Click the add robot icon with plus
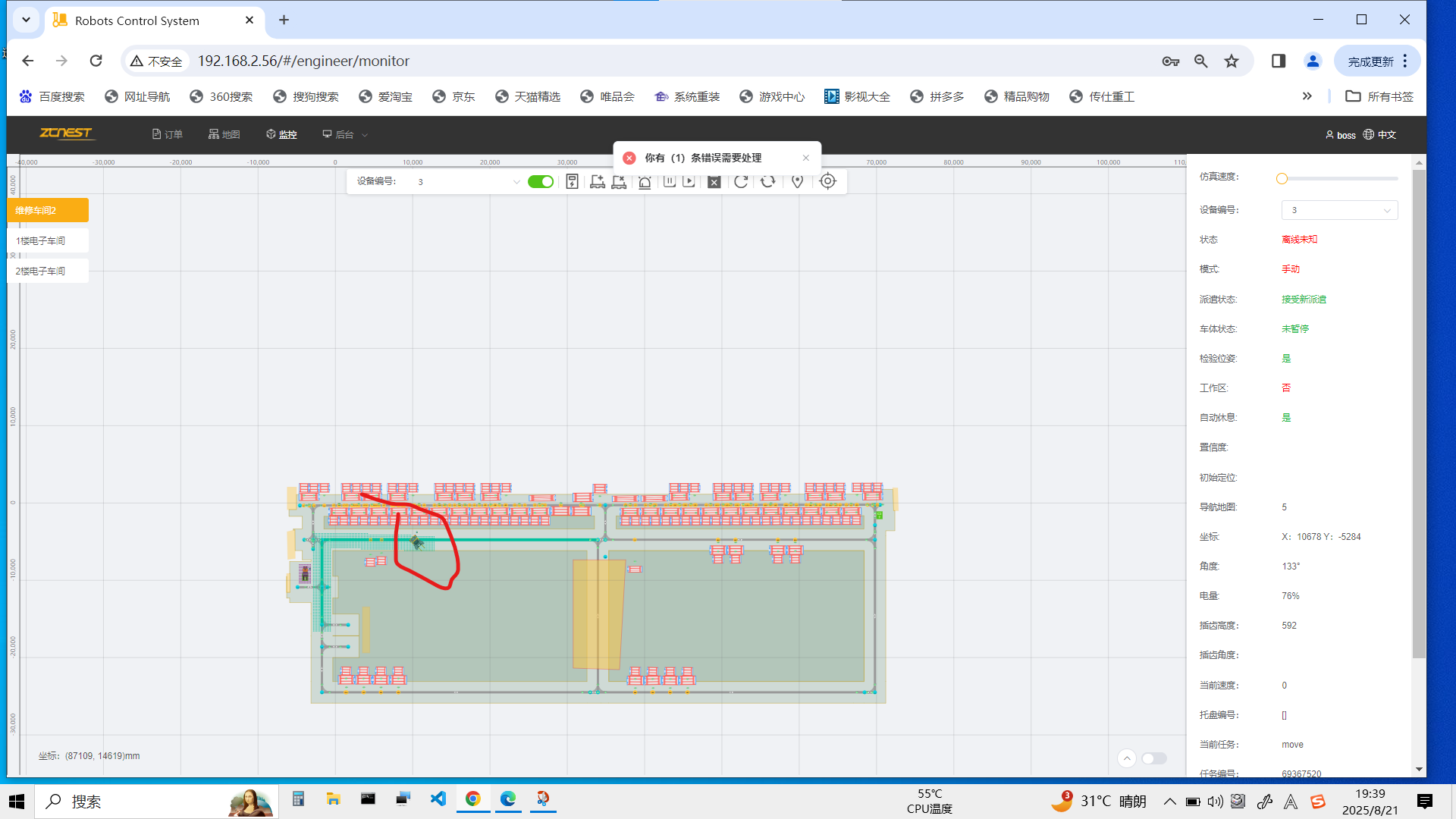The image size is (1456, 819). point(598,181)
